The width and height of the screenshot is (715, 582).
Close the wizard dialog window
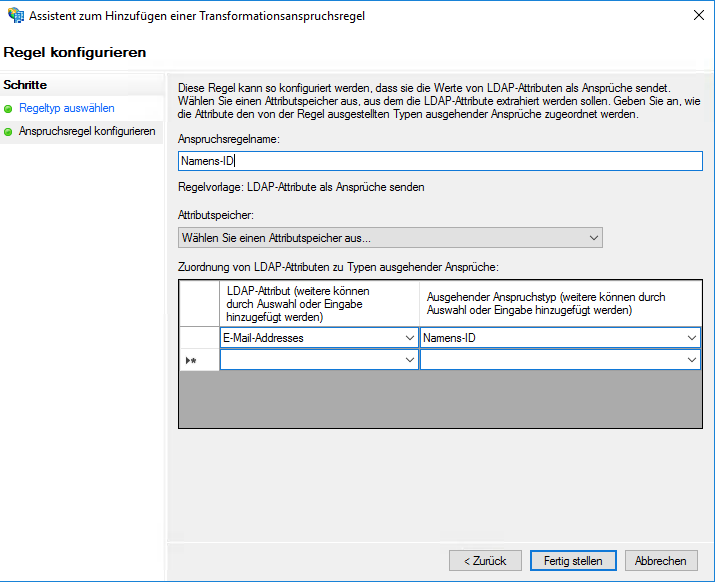pos(696,16)
